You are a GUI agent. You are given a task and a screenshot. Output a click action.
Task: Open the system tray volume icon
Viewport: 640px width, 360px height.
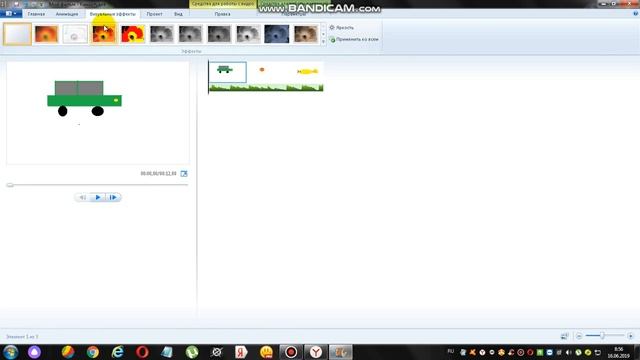point(569,352)
